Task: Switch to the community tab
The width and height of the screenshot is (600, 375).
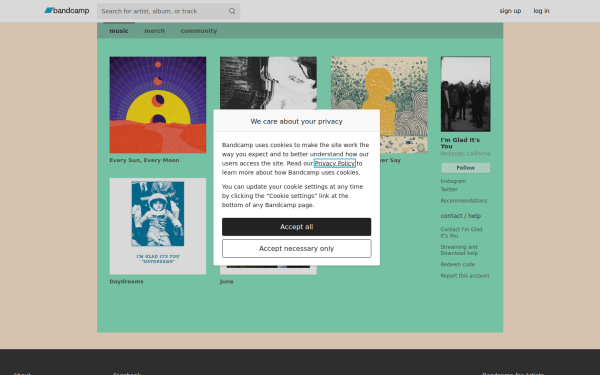Action: tap(199, 31)
